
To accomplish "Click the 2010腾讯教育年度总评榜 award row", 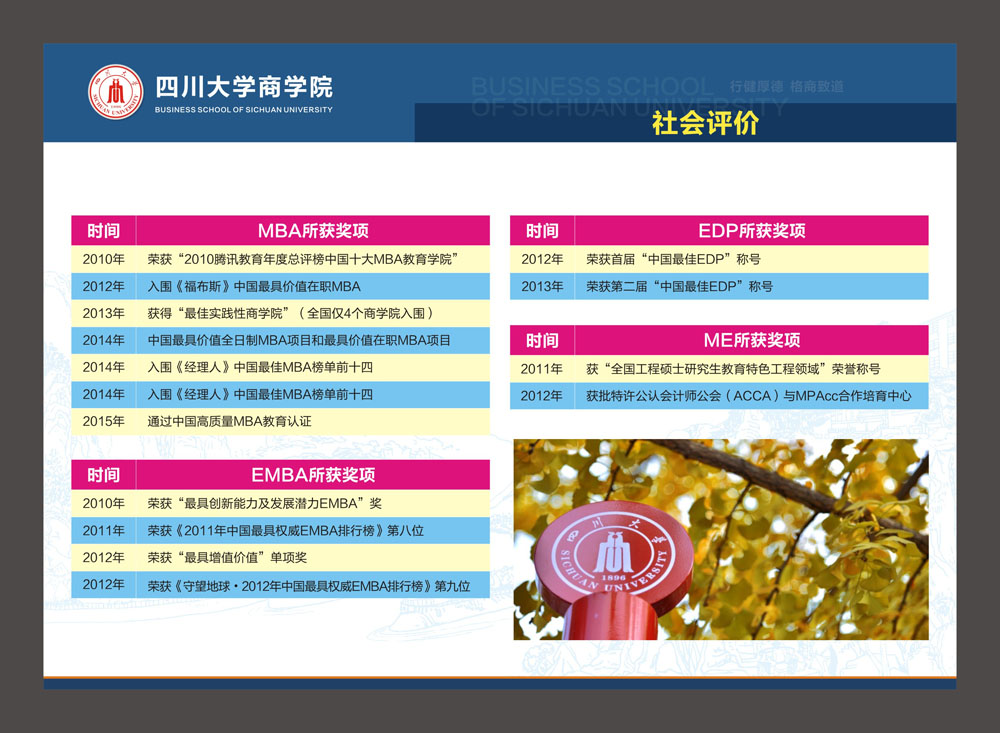I will 281,259.
